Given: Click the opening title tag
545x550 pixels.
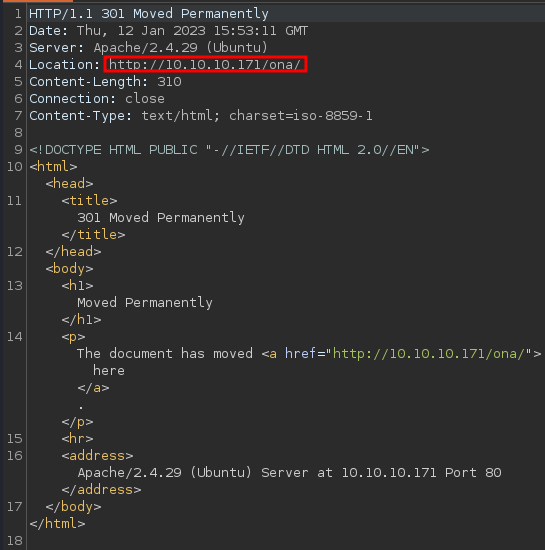Looking at the screenshot, I should tap(89, 201).
